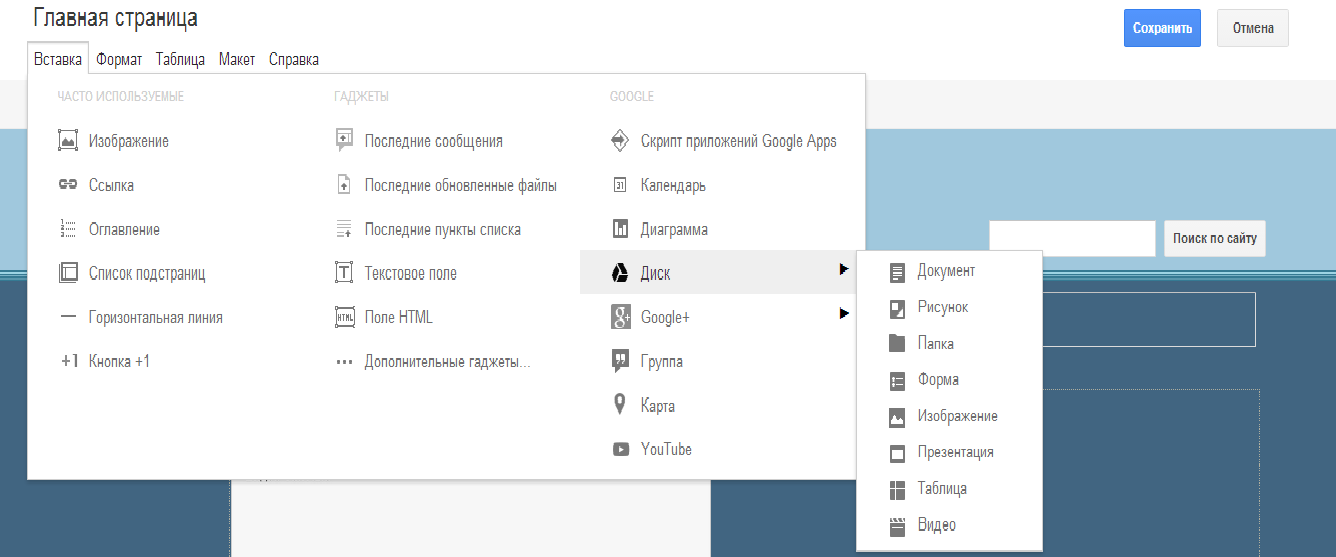1336x557 pixels.
Task: Click the YouTube play icon
Action: pos(620,450)
